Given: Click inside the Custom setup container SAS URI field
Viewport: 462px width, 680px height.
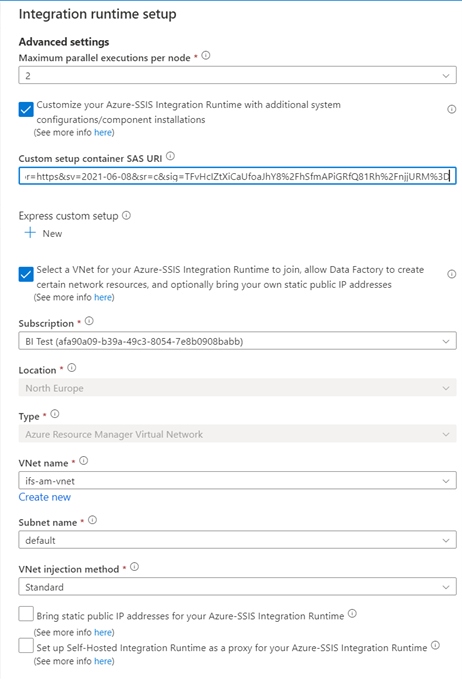Looking at the screenshot, I should click(x=237, y=176).
